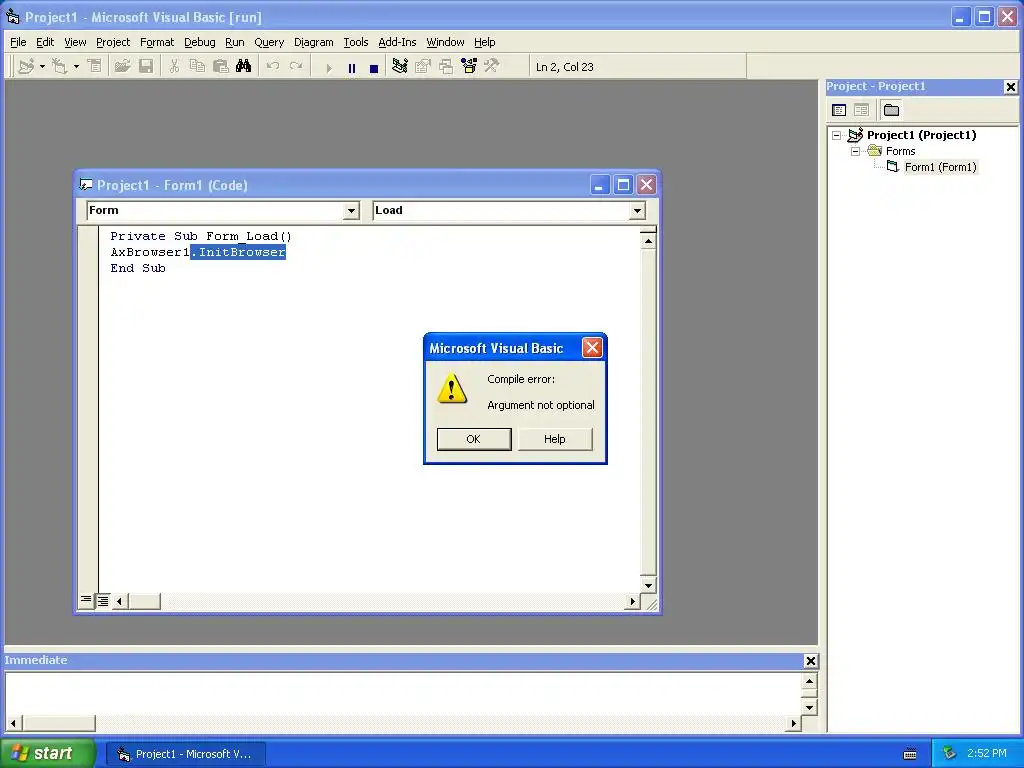Click the highlighted .InitBrowser code text
Viewport: 1024px width, 768px height.
pos(238,252)
